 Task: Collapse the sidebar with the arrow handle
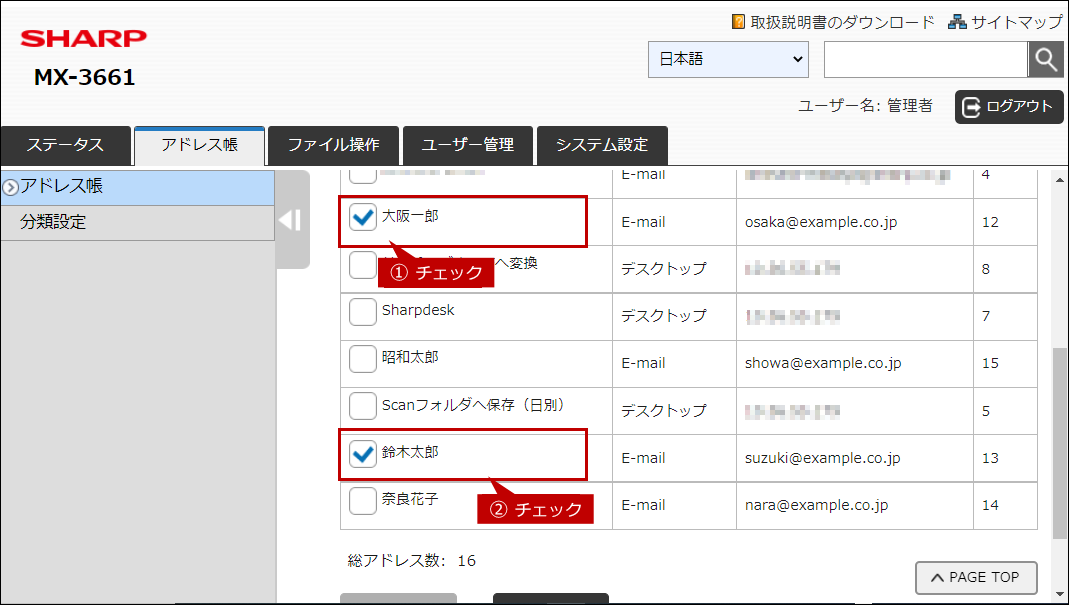point(290,220)
